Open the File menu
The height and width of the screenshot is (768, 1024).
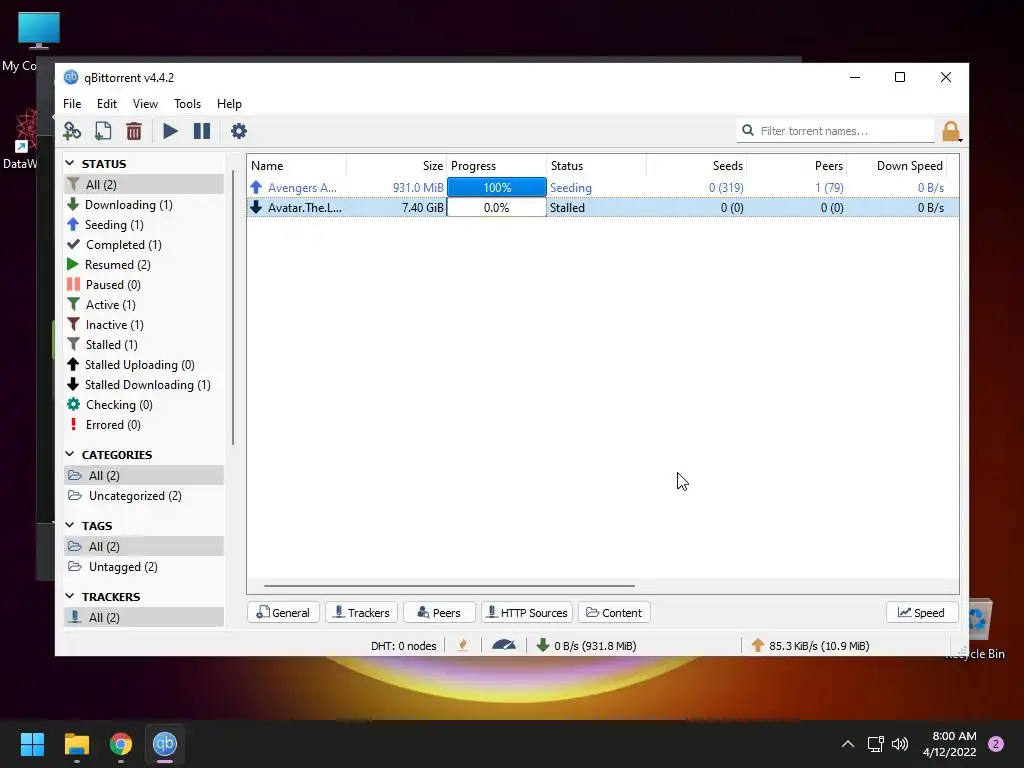click(x=72, y=104)
